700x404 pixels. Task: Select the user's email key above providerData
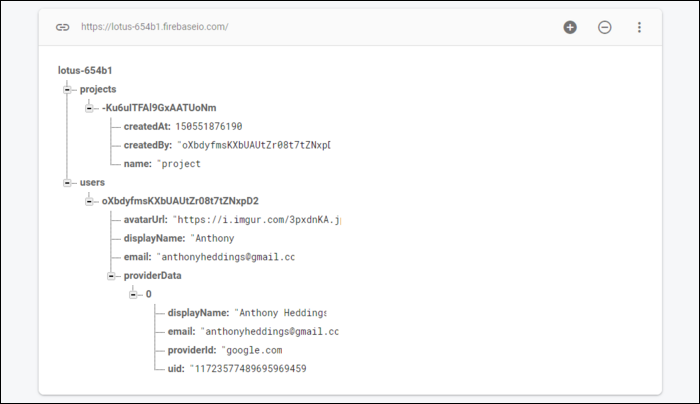(x=138, y=257)
